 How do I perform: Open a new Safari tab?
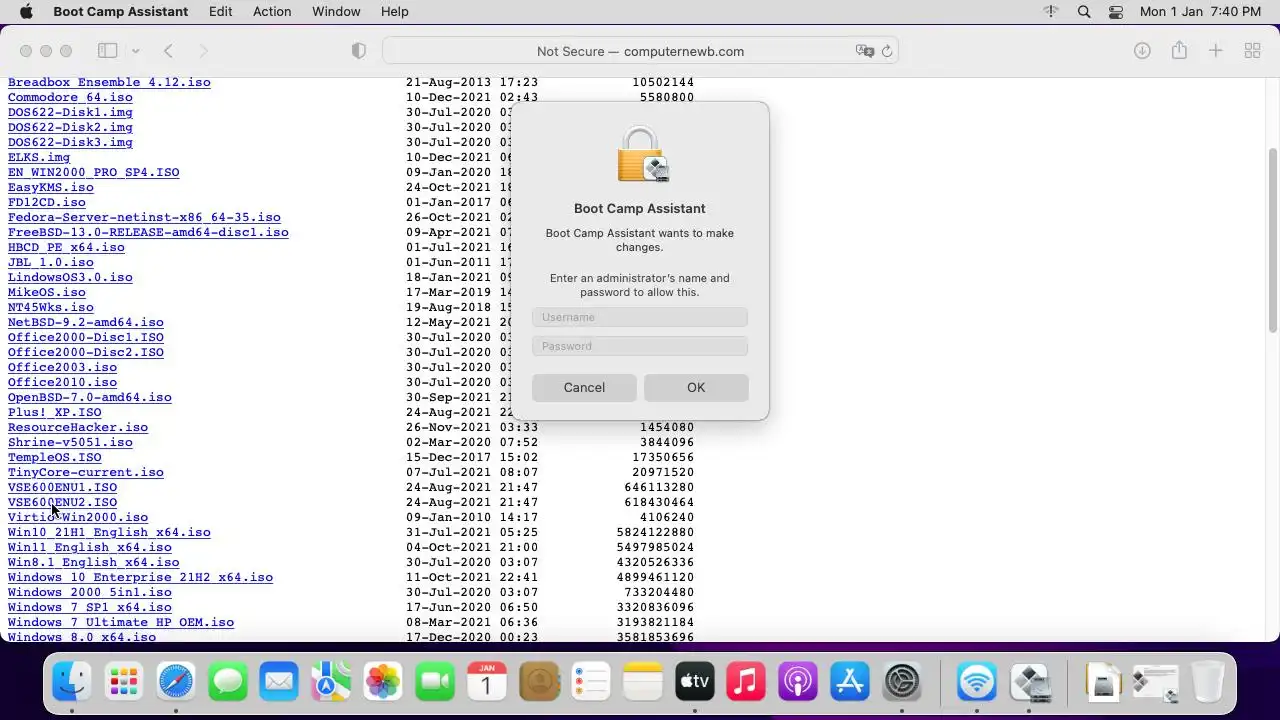click(x=1216, y=51)
